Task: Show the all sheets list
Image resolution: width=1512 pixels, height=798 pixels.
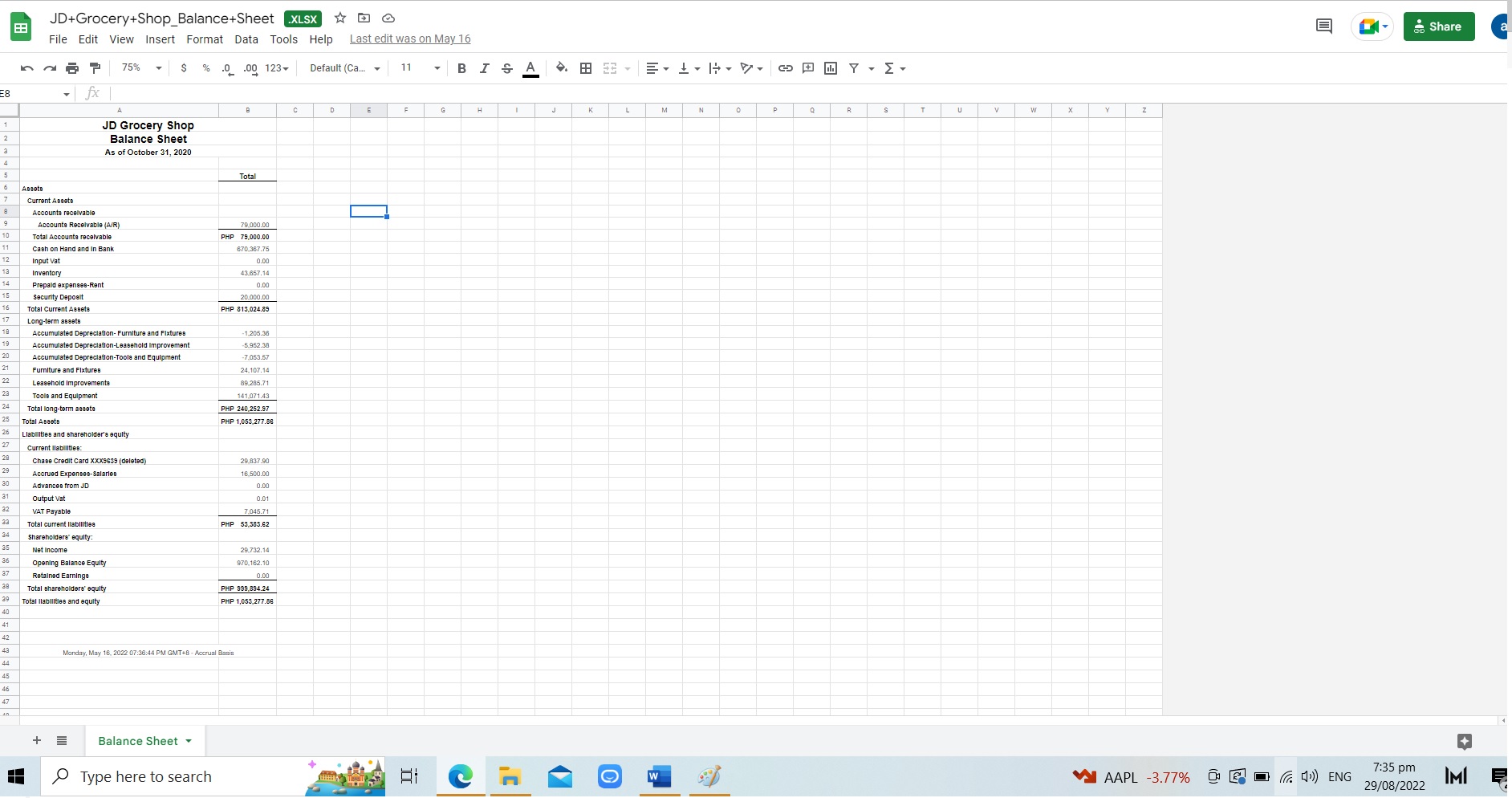Action: tap(62, 740)
